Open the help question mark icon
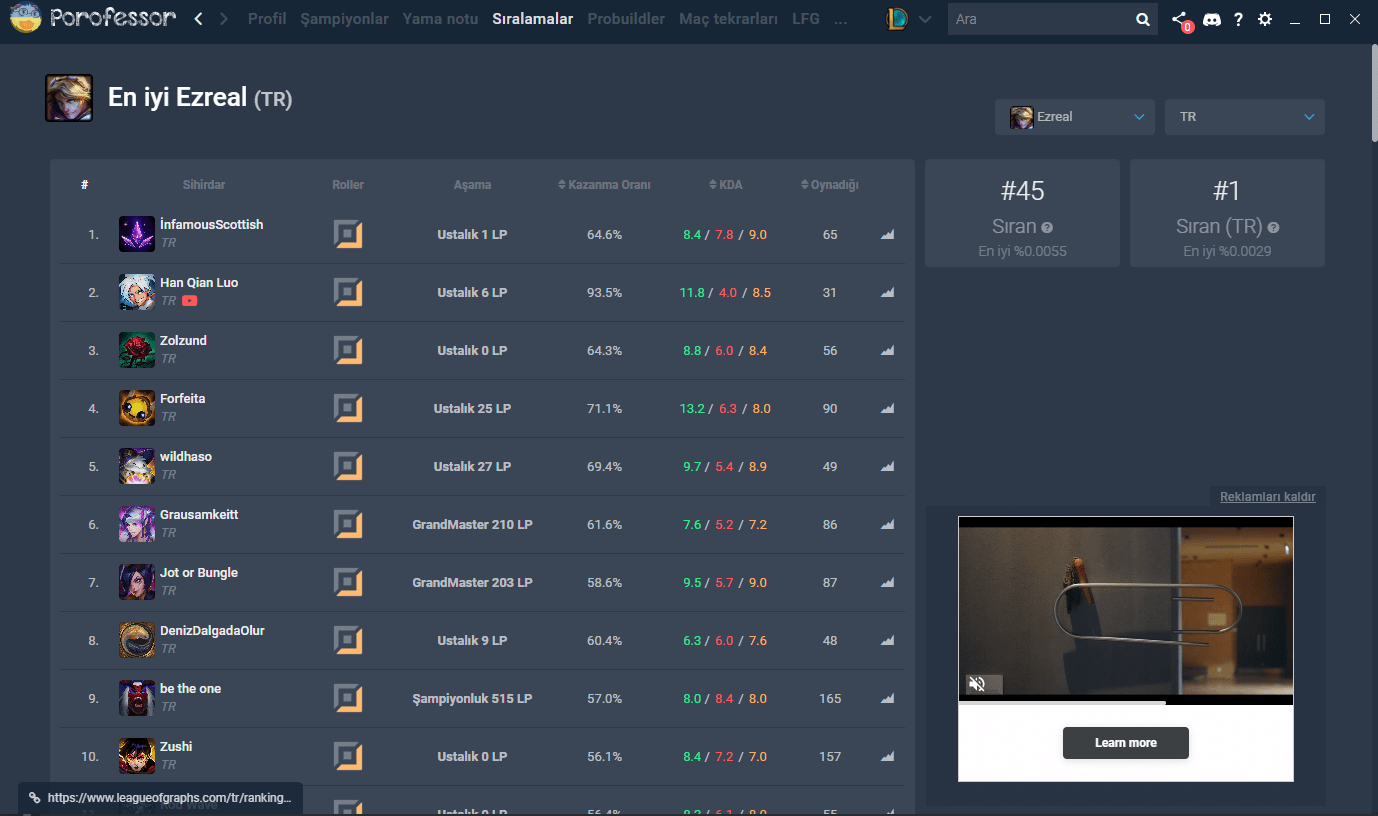Screen dimensions: 1378x816 [x=1239, y=19]
